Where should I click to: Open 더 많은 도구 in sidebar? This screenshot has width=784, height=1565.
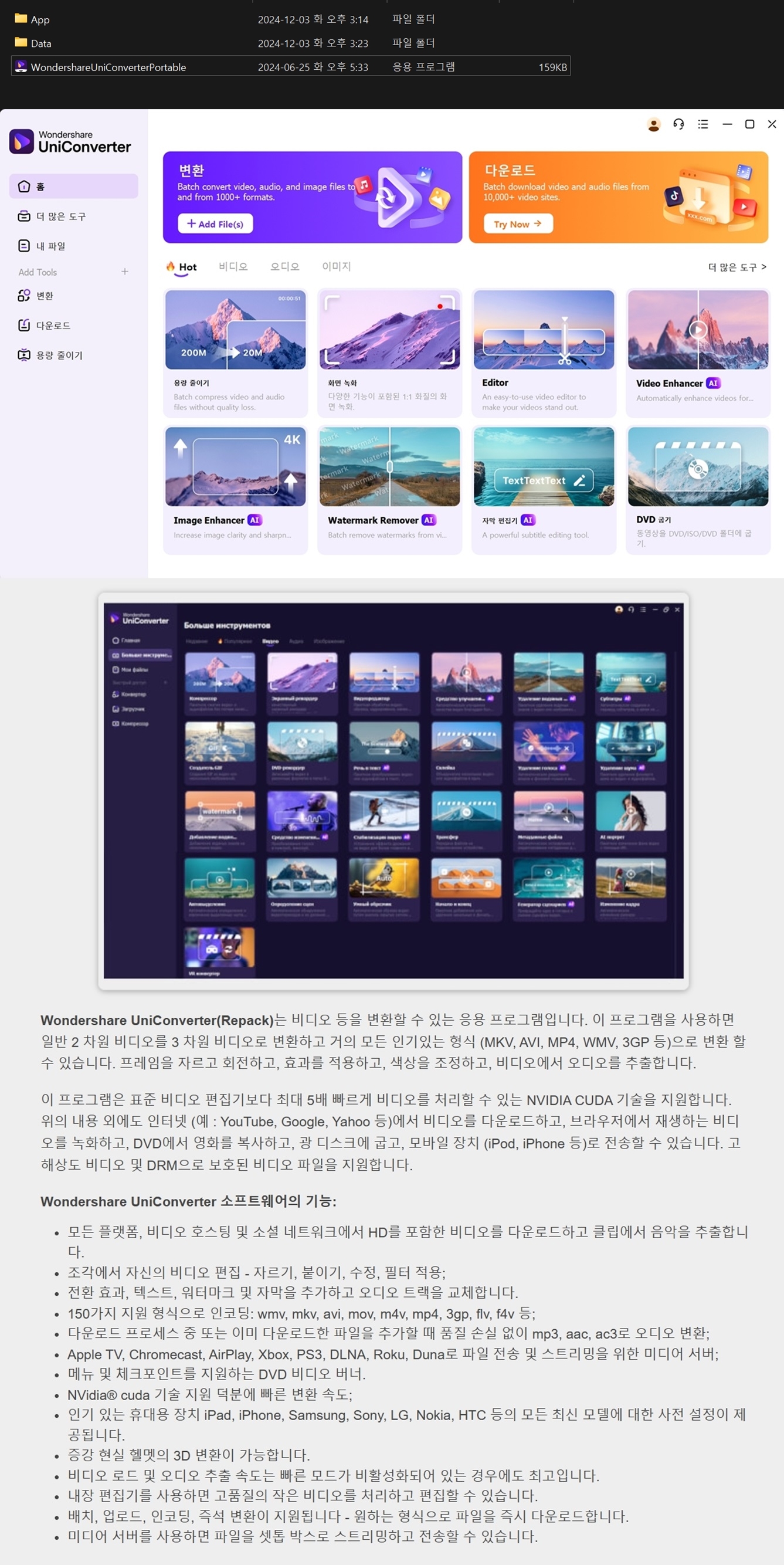pos(73,216)
